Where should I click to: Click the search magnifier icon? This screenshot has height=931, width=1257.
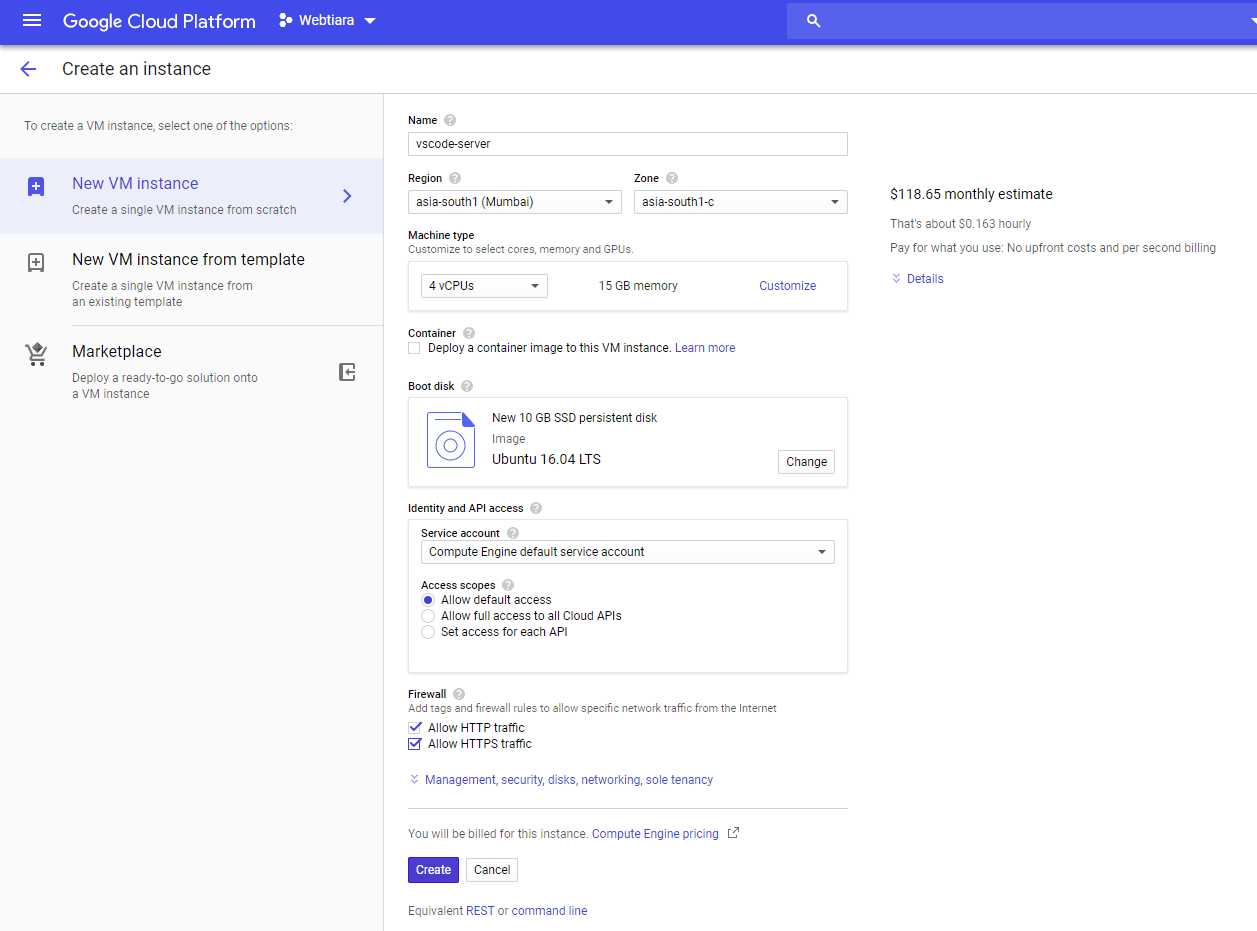pyautogui.click(x=813, y=20)
